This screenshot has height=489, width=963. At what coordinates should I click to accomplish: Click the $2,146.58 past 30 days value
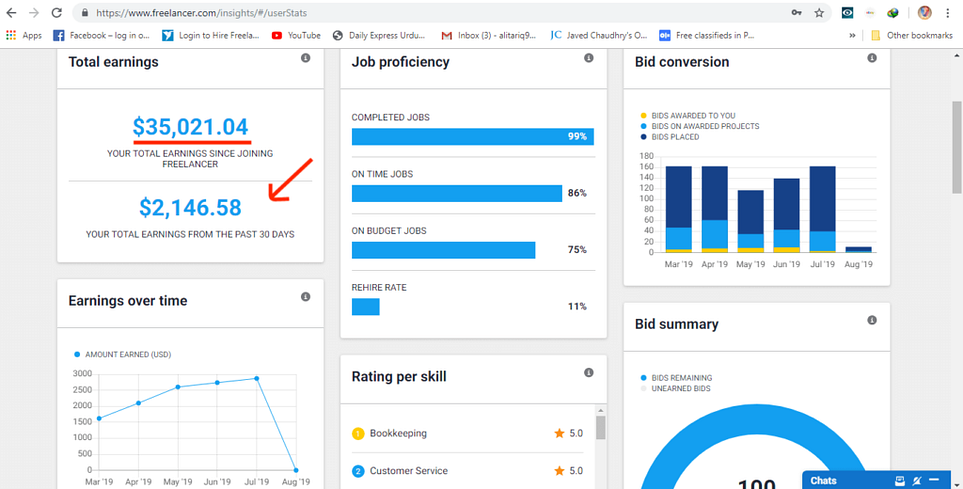[x=190, y=208]
